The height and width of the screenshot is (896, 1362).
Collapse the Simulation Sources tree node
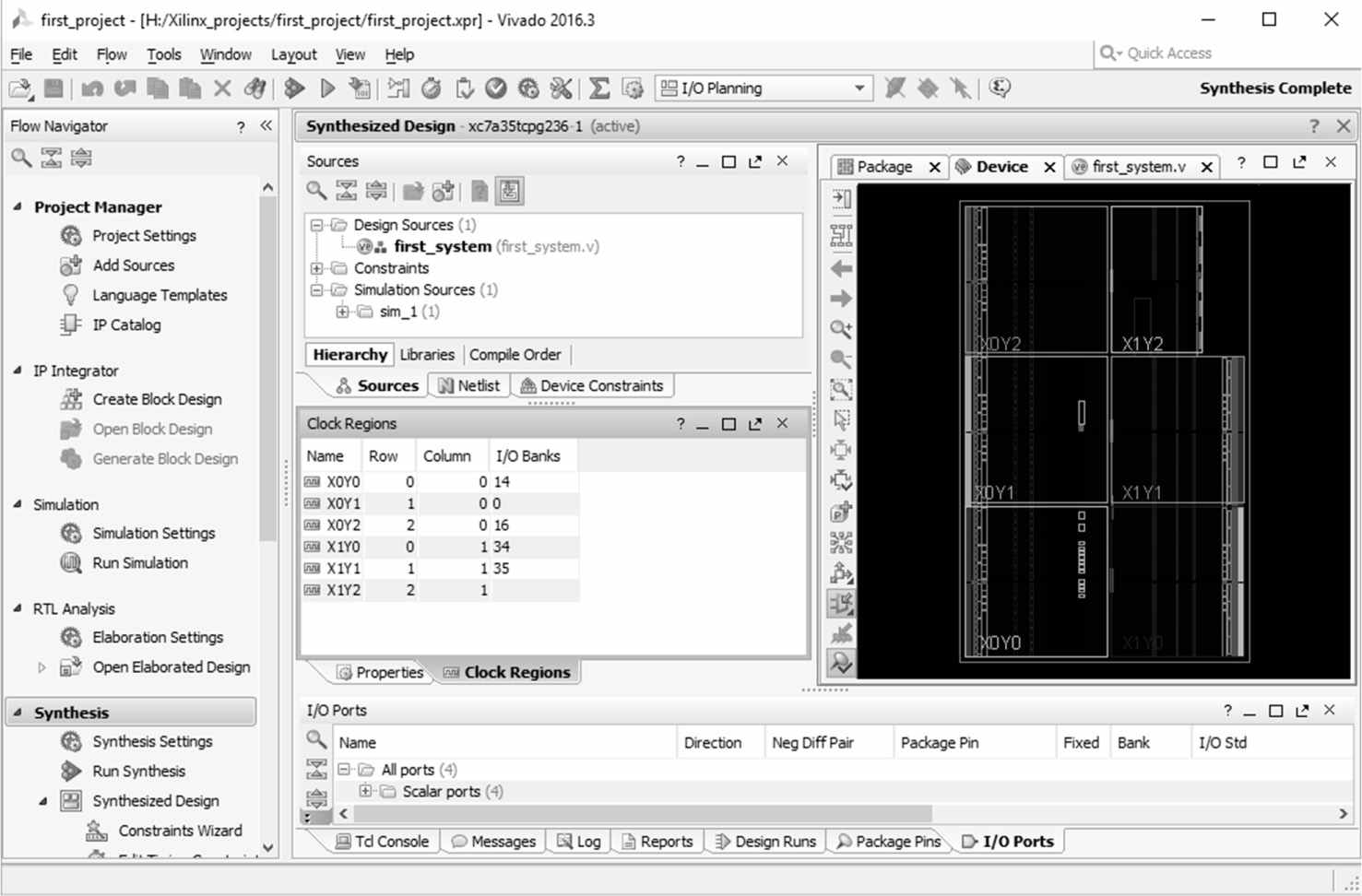click(x=317, y=289)
